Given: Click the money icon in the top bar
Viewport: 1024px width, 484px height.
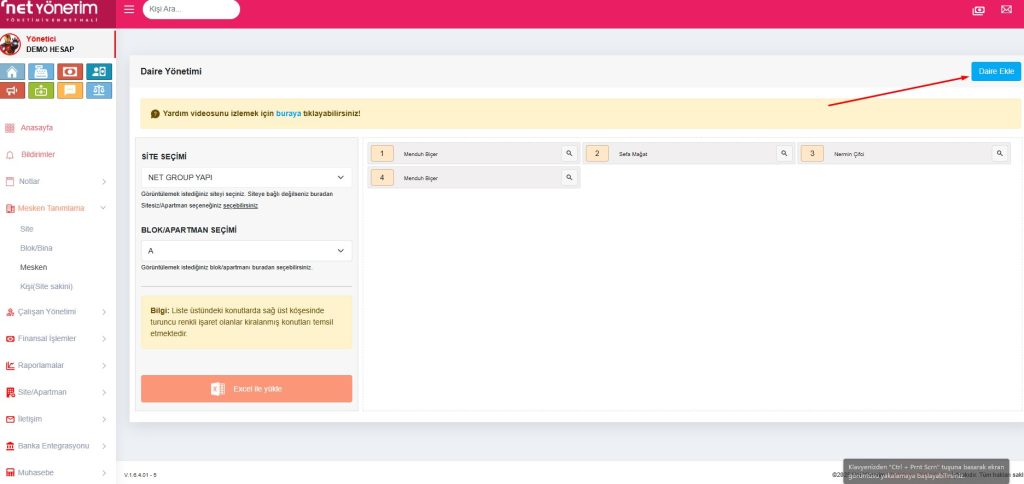Looking at the screenshot, I should [x=978, y=10].
